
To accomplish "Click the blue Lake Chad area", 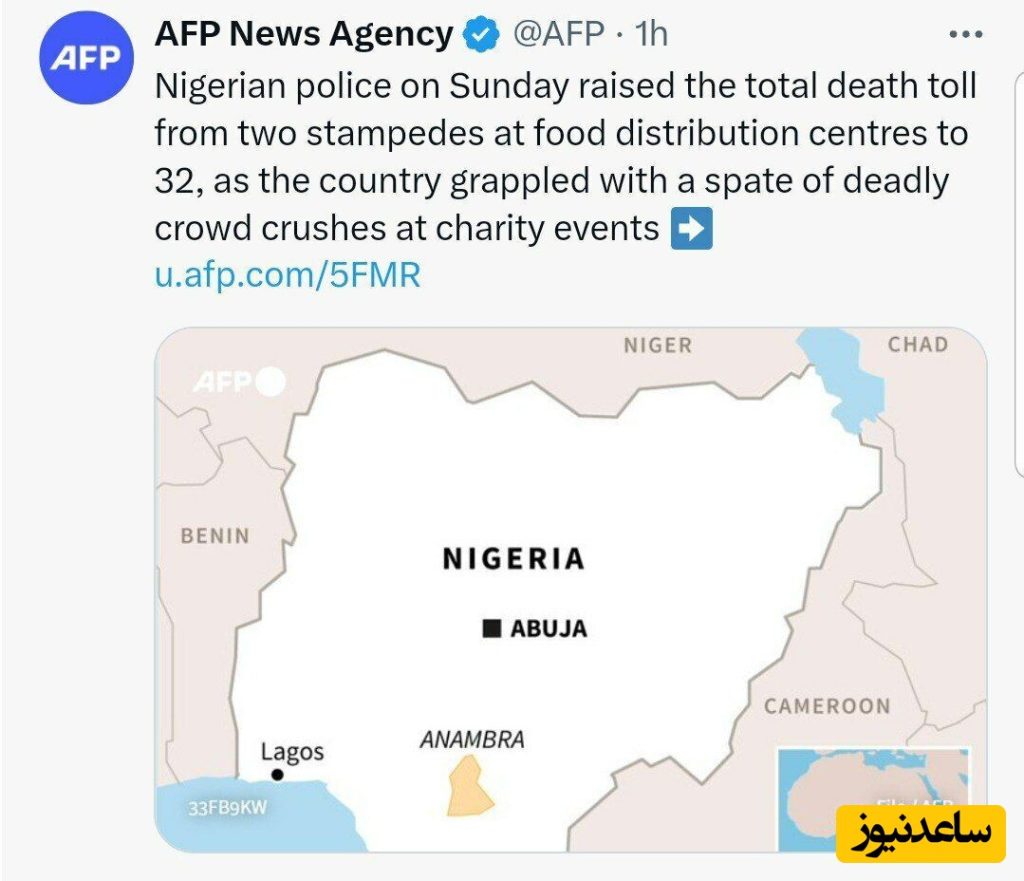I will pos(845,375).
